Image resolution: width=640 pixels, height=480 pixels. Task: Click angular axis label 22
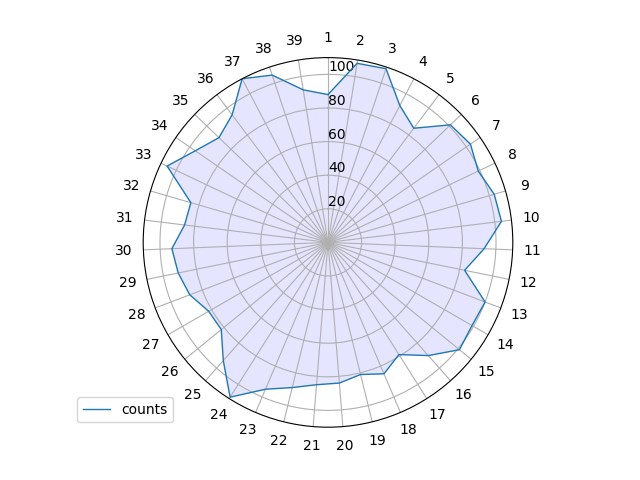(278, 440)
